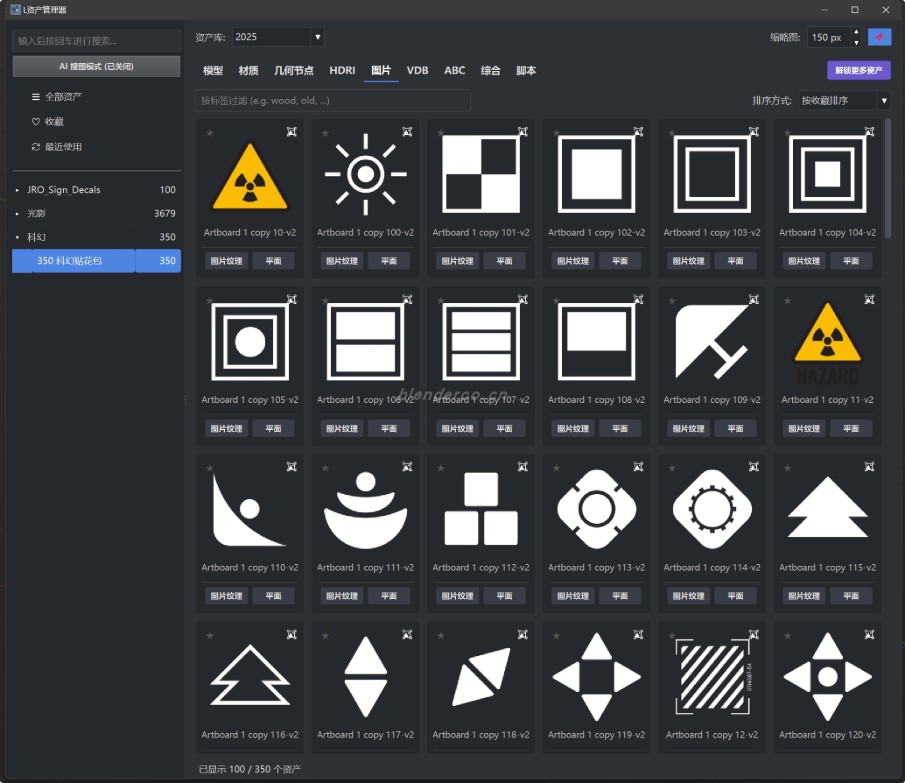Click corner icon on Artboard 1 copy 101-v2
This screenshot has height=783, width=905.
[522, 132]
